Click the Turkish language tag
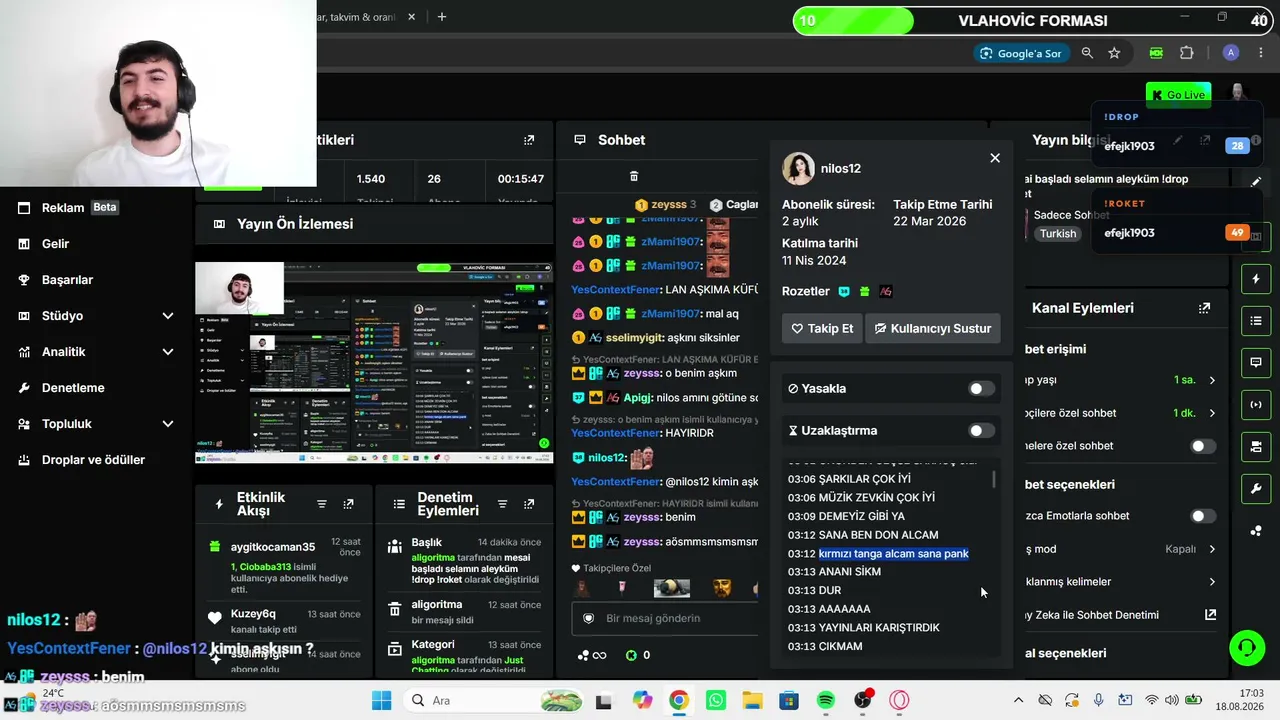Viewport: 1280px width, 720px height. 1058,233
